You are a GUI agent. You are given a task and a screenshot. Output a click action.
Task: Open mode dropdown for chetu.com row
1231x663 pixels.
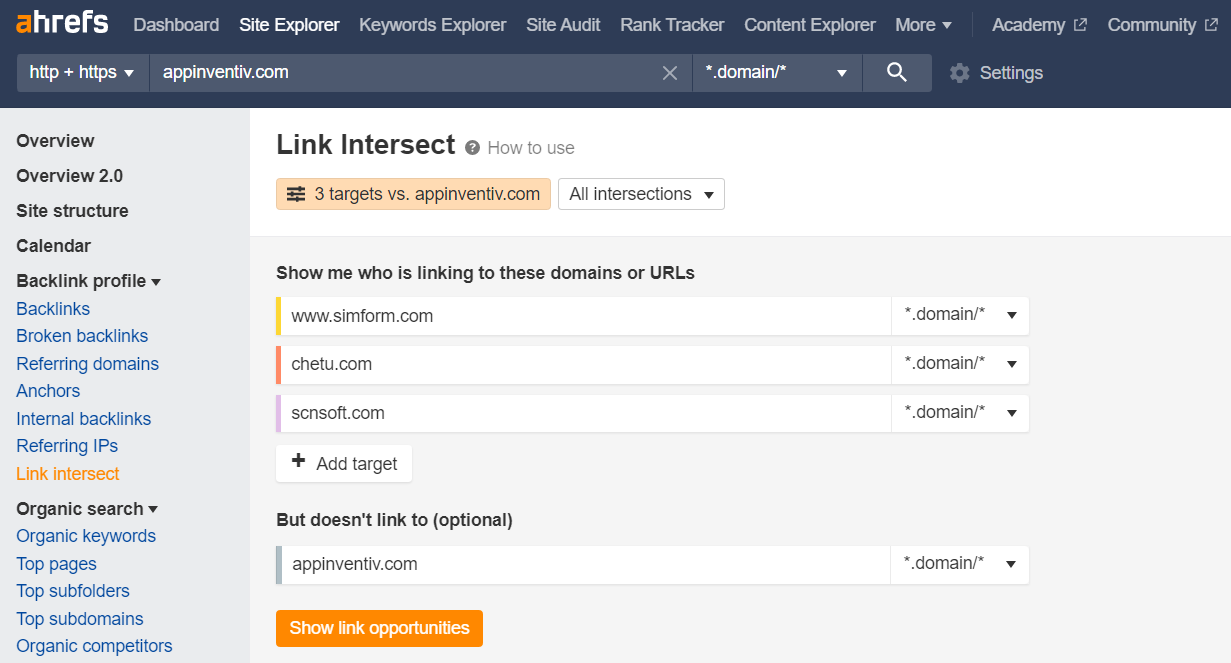point(960,364)
